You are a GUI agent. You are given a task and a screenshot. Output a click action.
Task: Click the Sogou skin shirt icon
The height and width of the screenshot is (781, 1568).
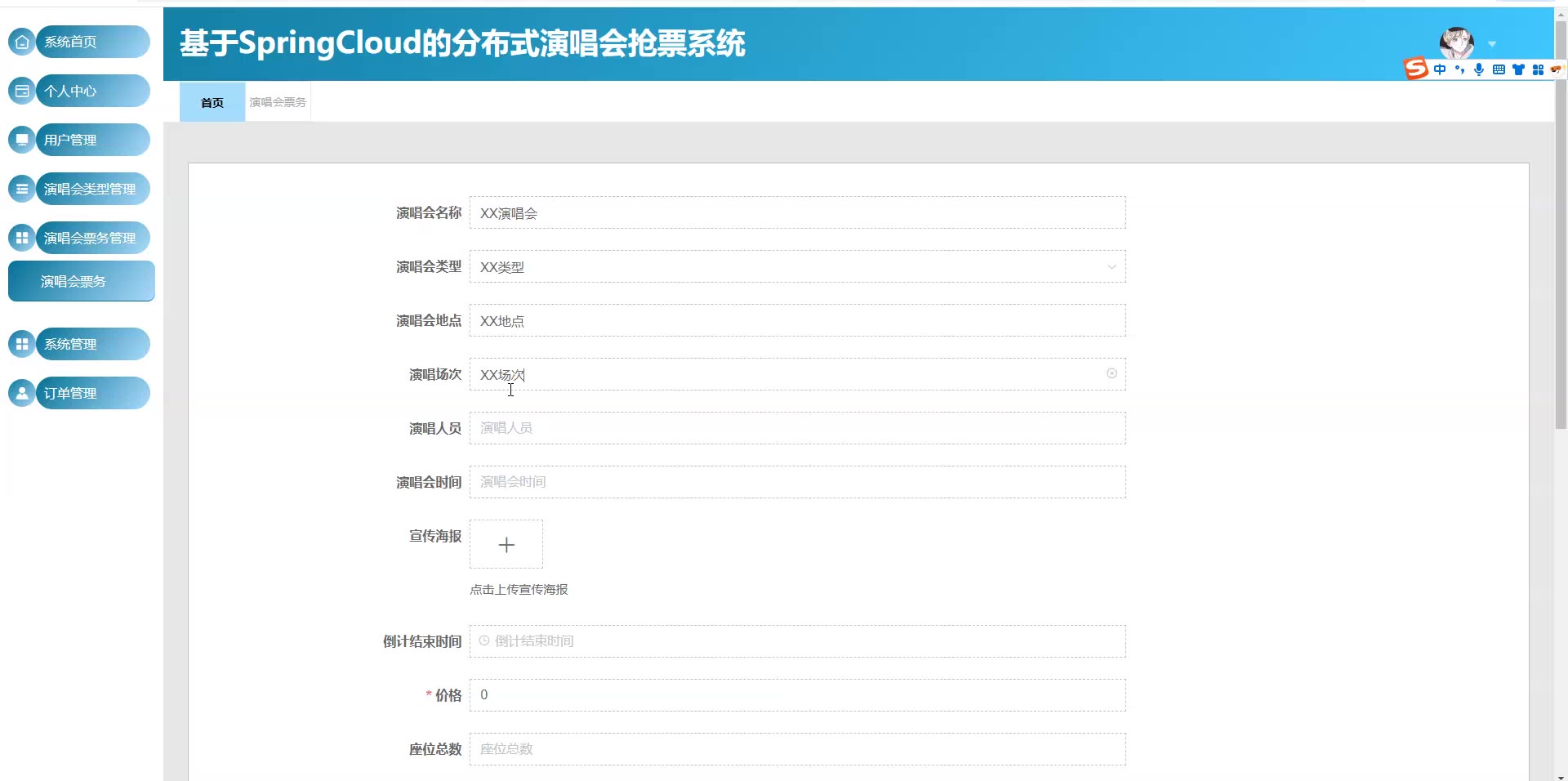tap(1518, 69)
